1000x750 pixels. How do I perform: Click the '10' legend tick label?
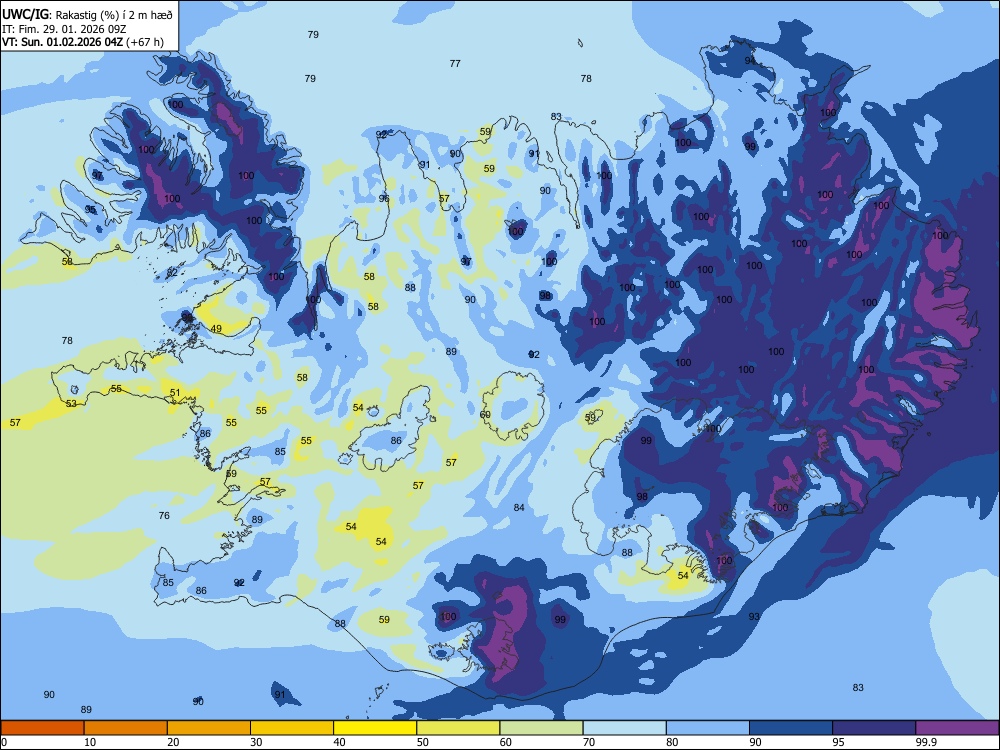(90, 742)
